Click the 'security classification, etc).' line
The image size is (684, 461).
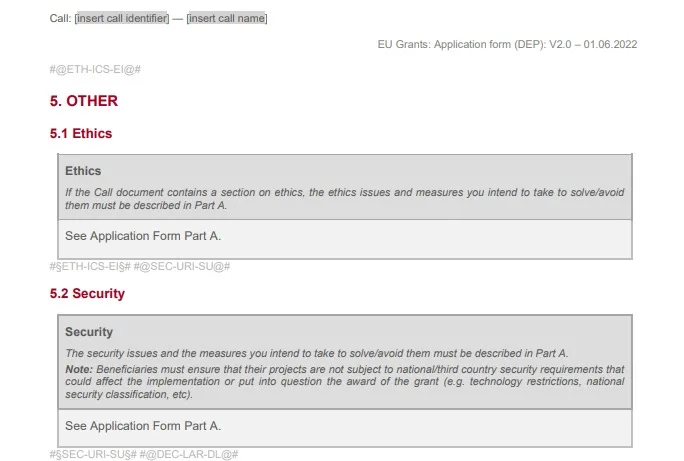129,394
